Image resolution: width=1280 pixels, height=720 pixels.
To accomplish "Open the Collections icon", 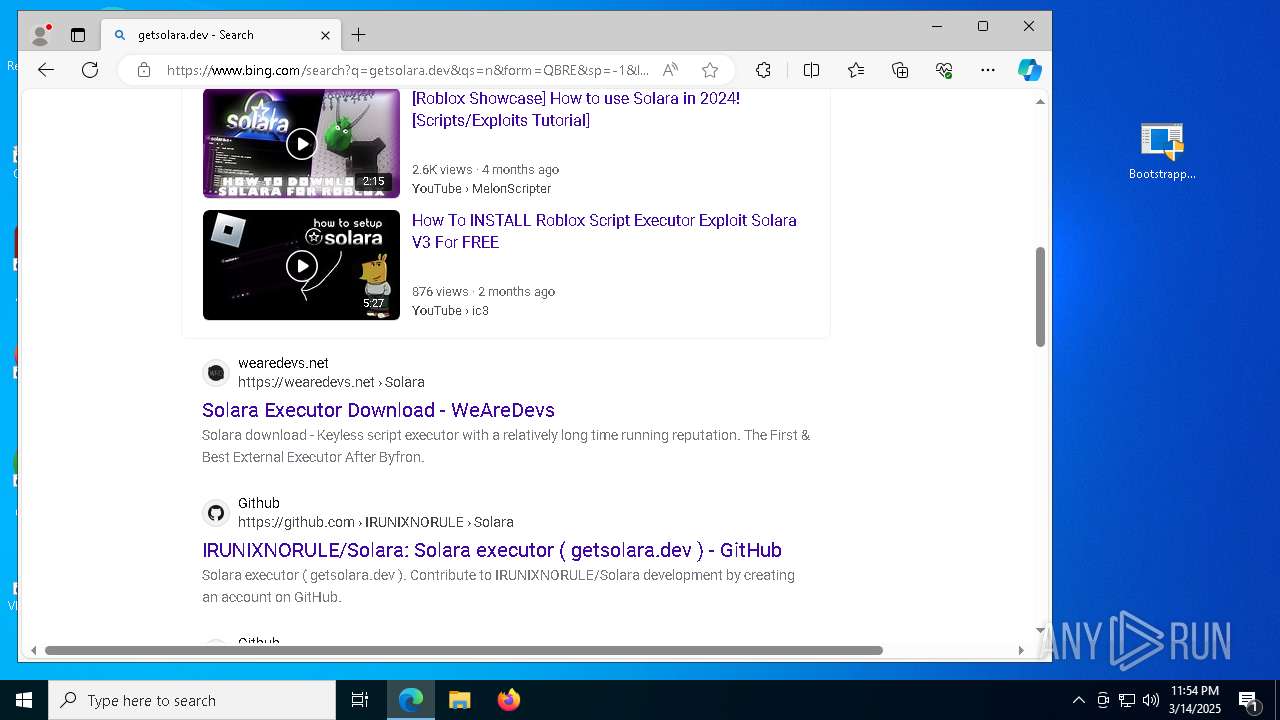I will [x=900, y=70].
